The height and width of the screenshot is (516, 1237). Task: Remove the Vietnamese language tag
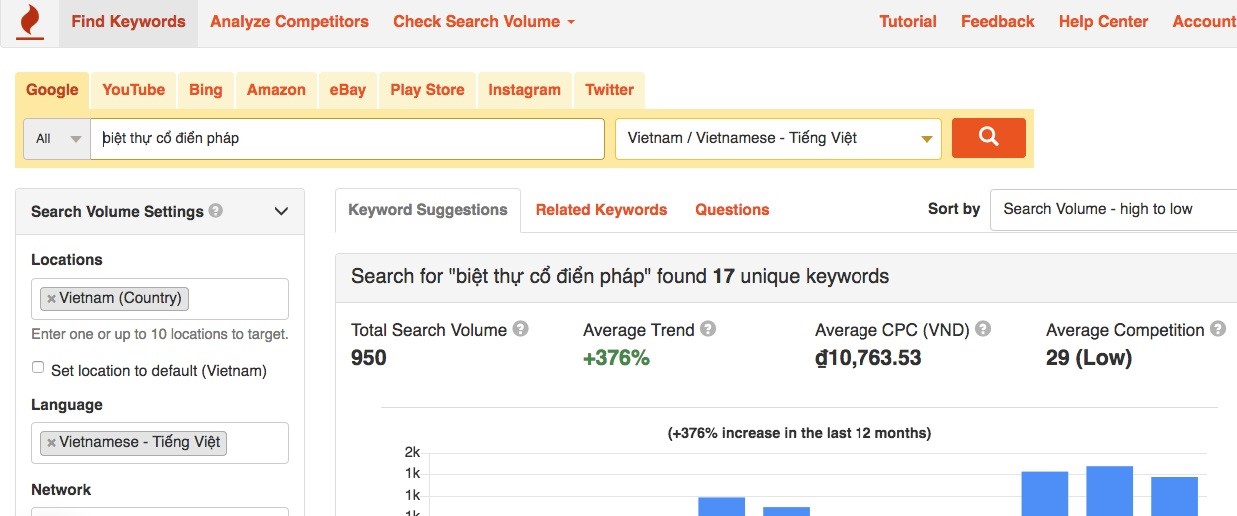51,442
